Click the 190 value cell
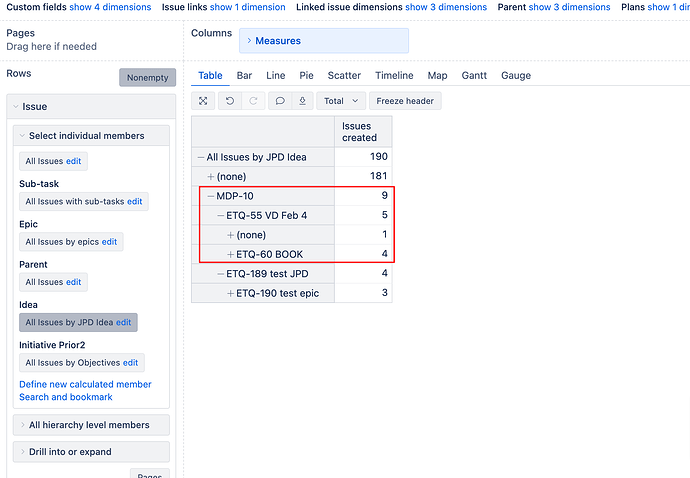This screenshot has width=690, height=478. click(363, 157)
